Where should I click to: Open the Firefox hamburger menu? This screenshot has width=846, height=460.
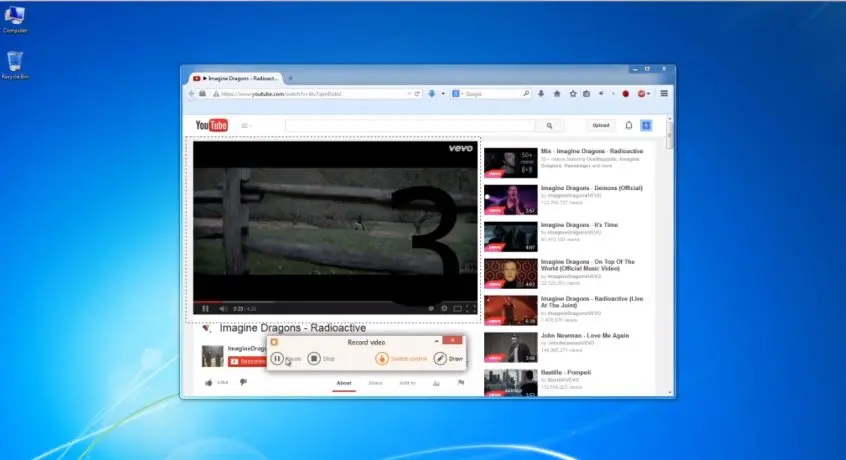(x=664, y=93)
